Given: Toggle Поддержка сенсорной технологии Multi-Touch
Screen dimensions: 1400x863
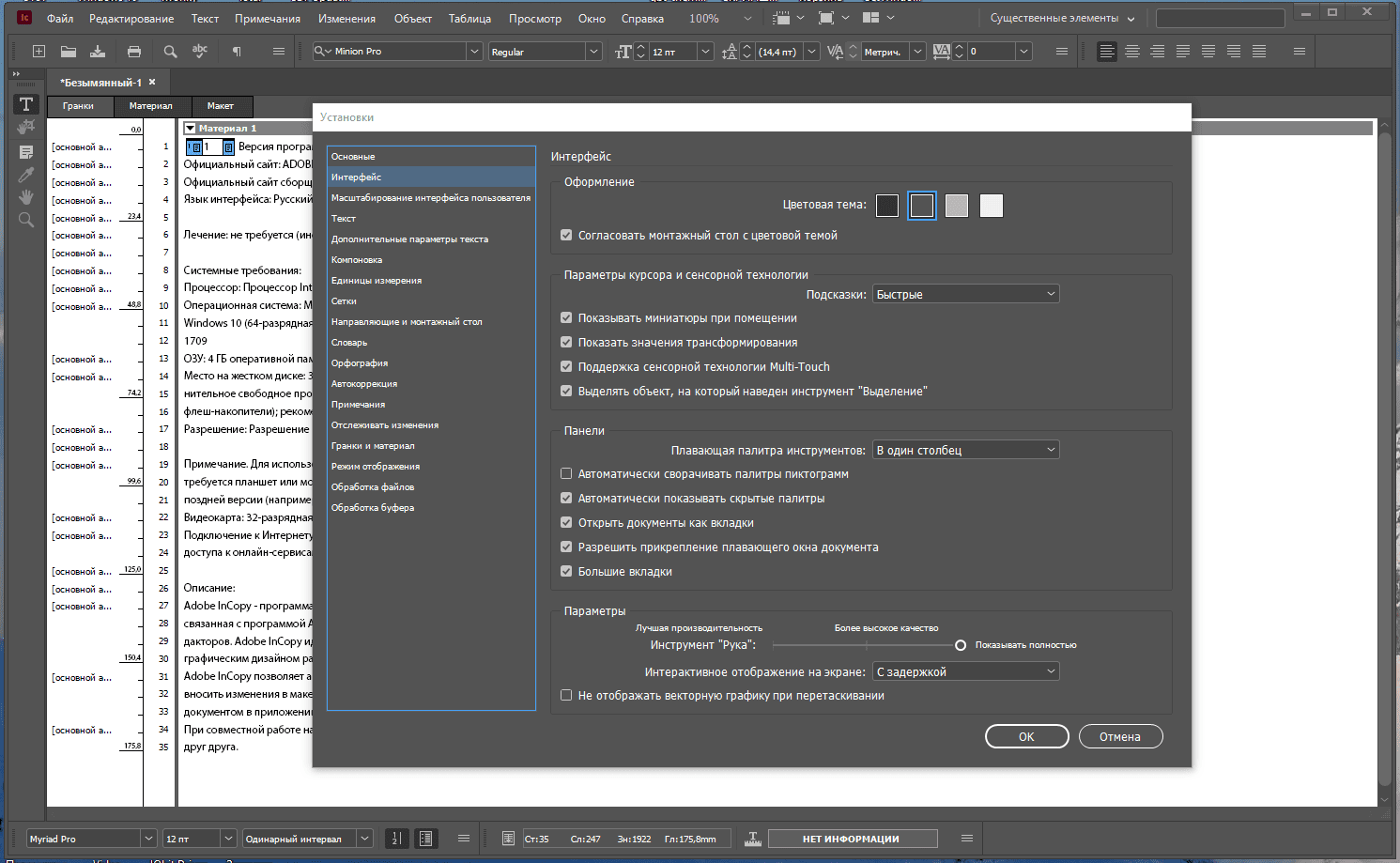Looking at the screenshot, I should [566, 367].
